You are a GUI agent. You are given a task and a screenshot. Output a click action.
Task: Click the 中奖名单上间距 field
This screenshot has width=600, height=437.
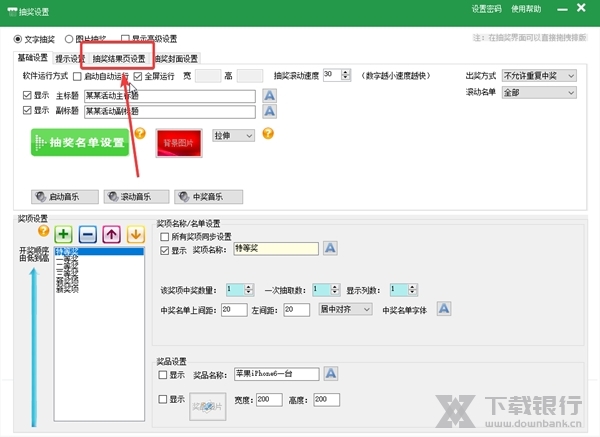coord(234,310)
